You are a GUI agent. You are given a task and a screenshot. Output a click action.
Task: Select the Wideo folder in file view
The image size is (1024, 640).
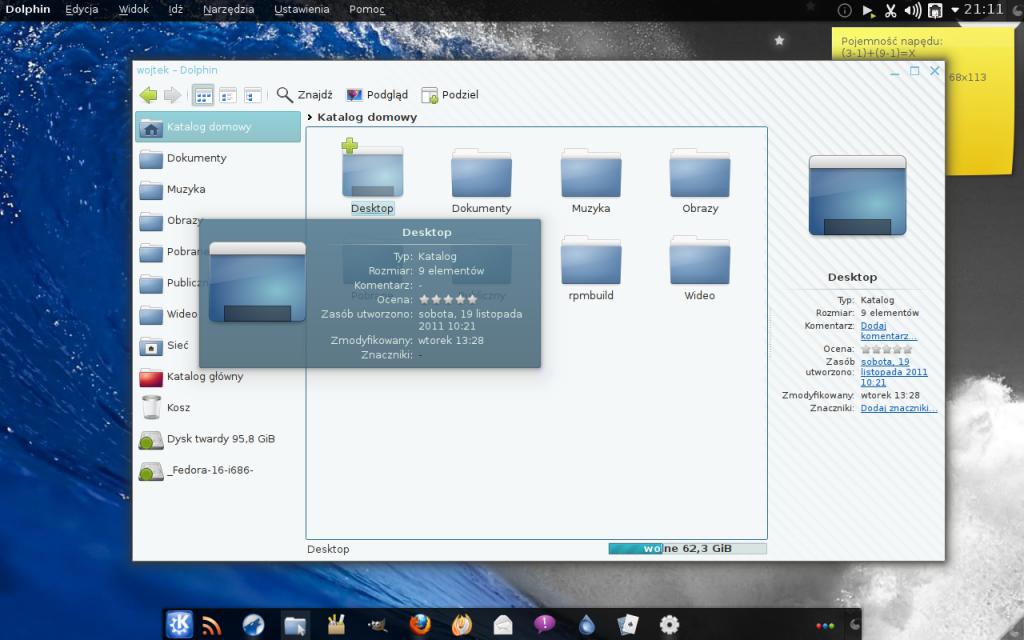(x=700, y=268)
